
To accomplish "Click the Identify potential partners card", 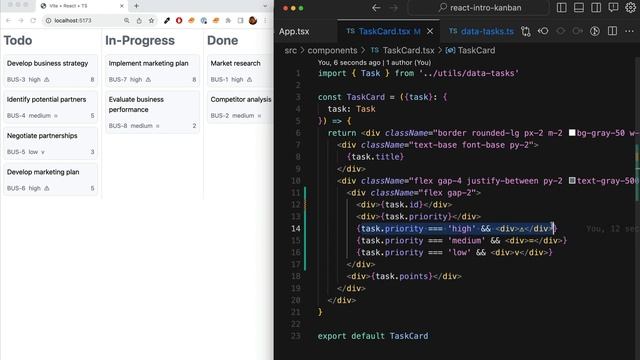I will pos(51,107).
